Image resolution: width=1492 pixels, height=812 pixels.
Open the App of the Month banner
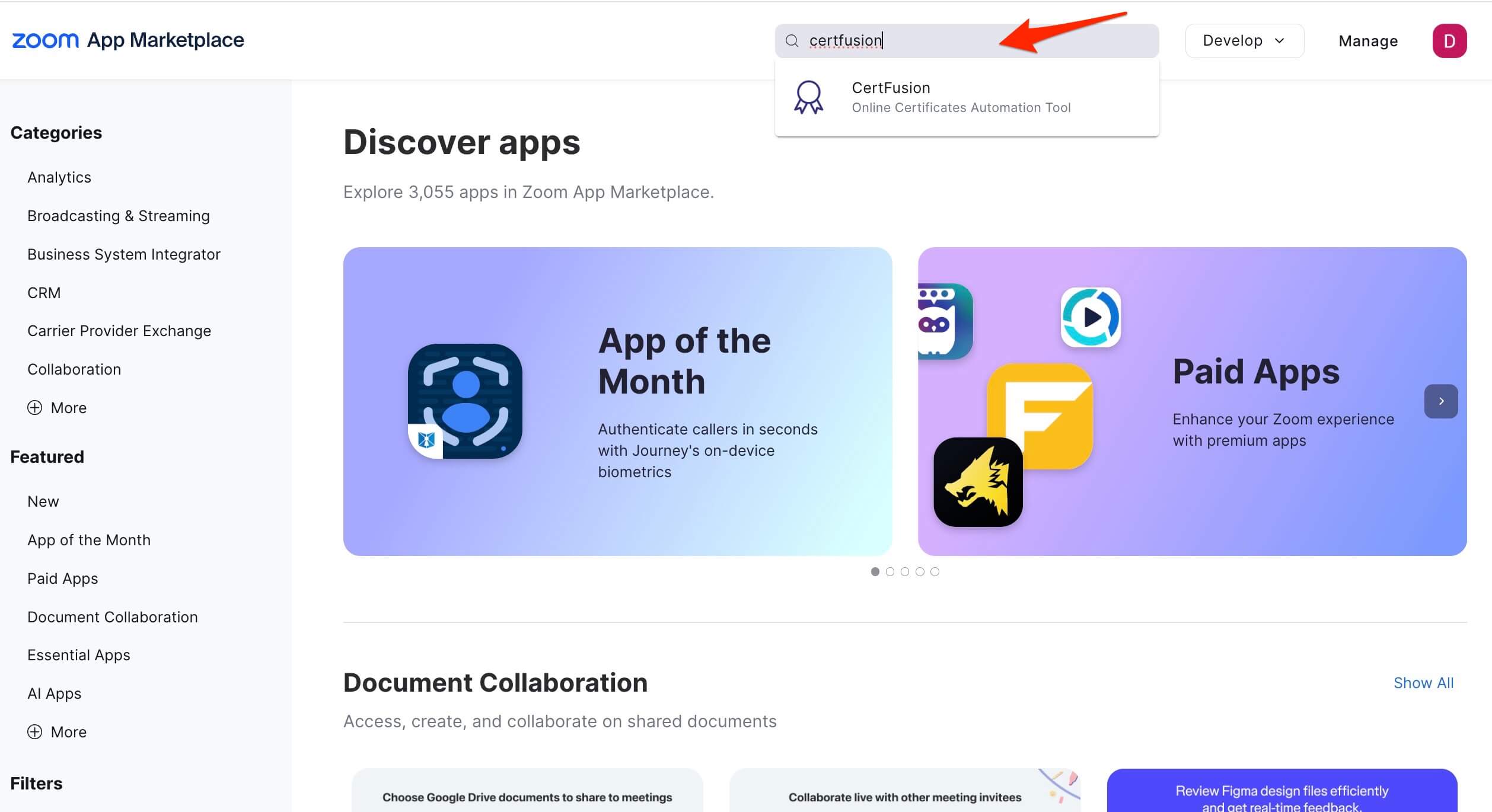(617, 401)
